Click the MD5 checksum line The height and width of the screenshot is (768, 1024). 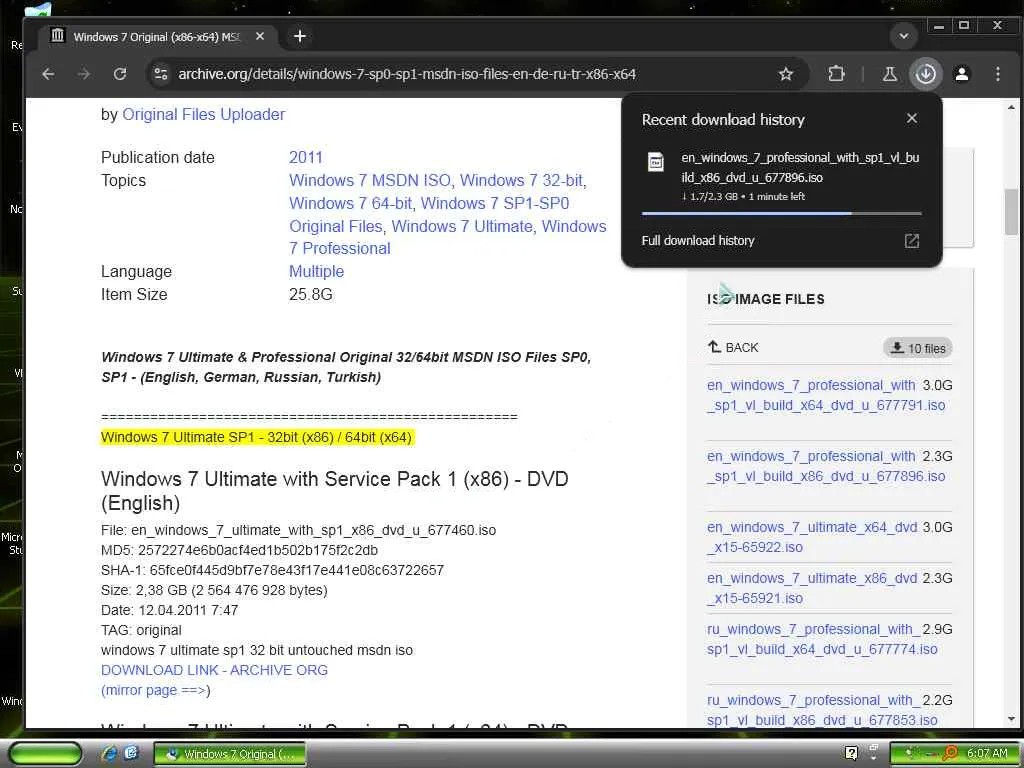tap(239, 550)
